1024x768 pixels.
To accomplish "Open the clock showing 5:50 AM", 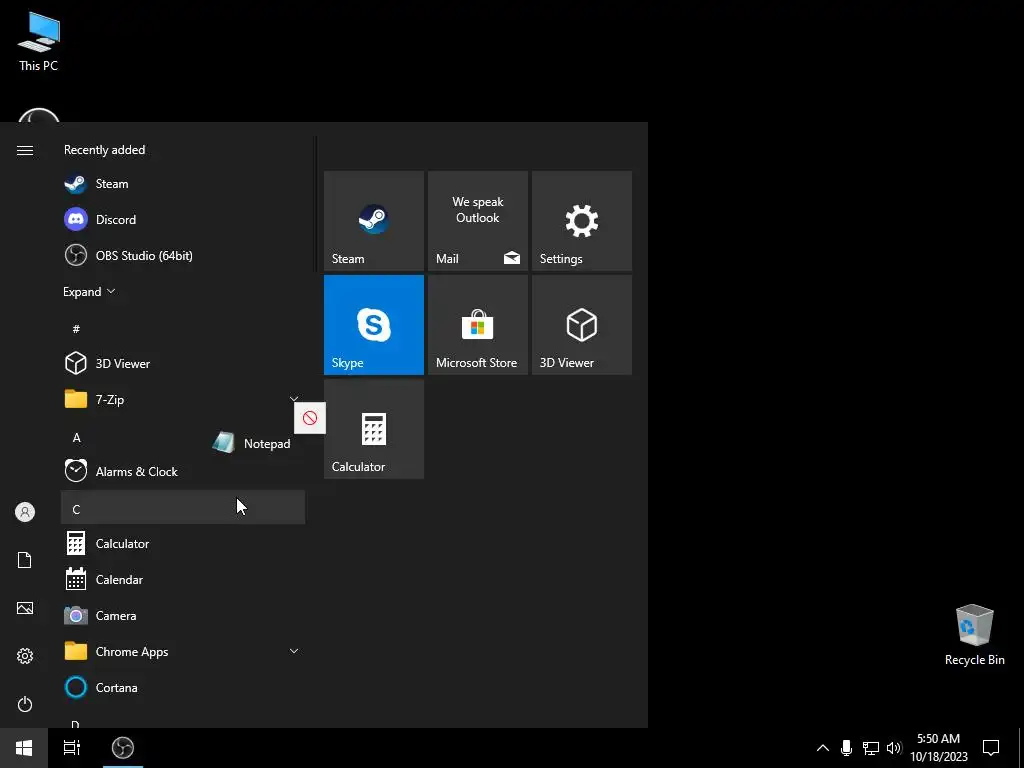I will click(938, 748).
